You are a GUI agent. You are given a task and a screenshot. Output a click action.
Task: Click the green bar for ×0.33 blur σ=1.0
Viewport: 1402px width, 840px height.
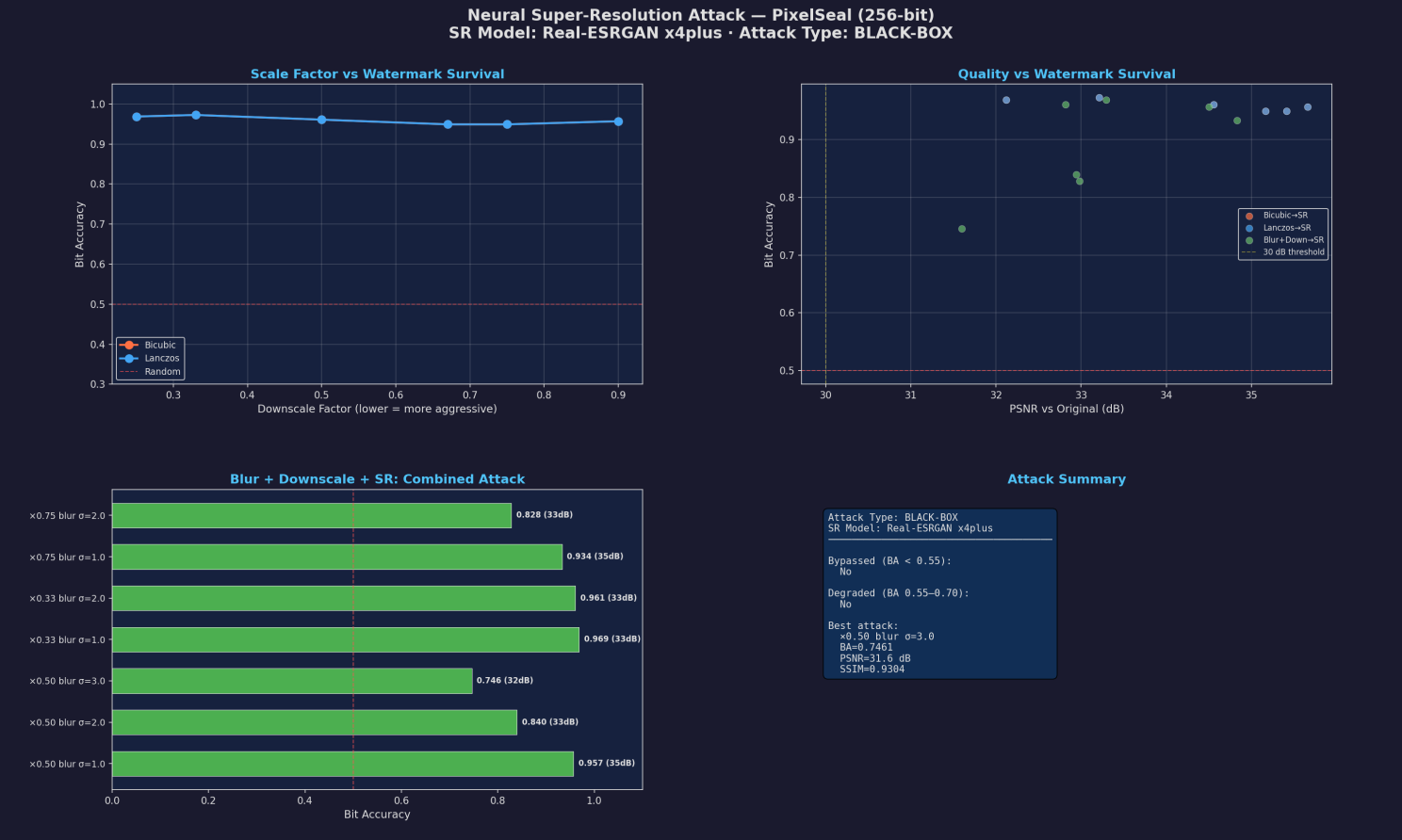(x=346, y=639)
